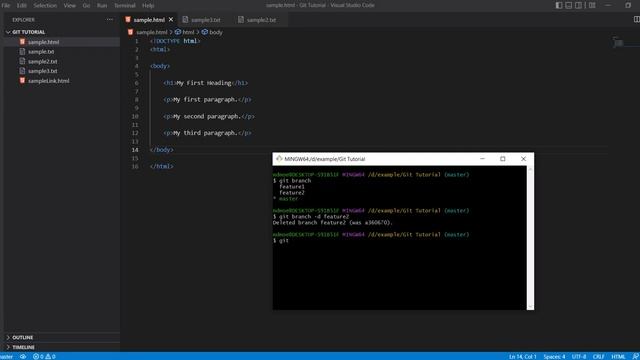The height and width of the screenshot is (360, 640).
Task: Click html breadcrumb segment
Action: (x=188, y=32)
